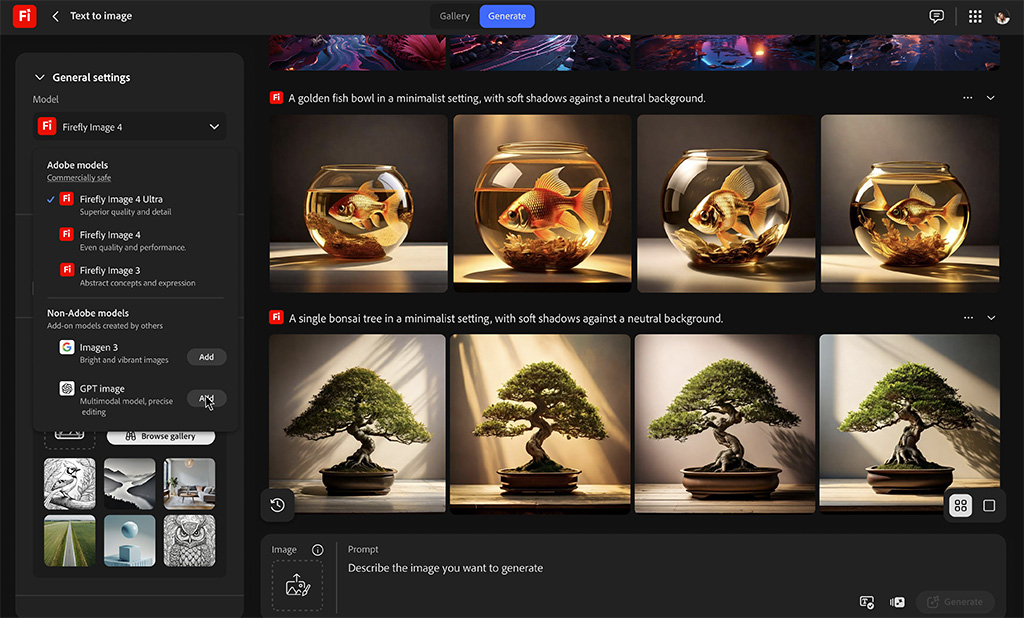Click the Firefly icon beside the fish bowl prompt
Screen dimensions: 1024x618
pyautogui.click(x=276, y=97)
